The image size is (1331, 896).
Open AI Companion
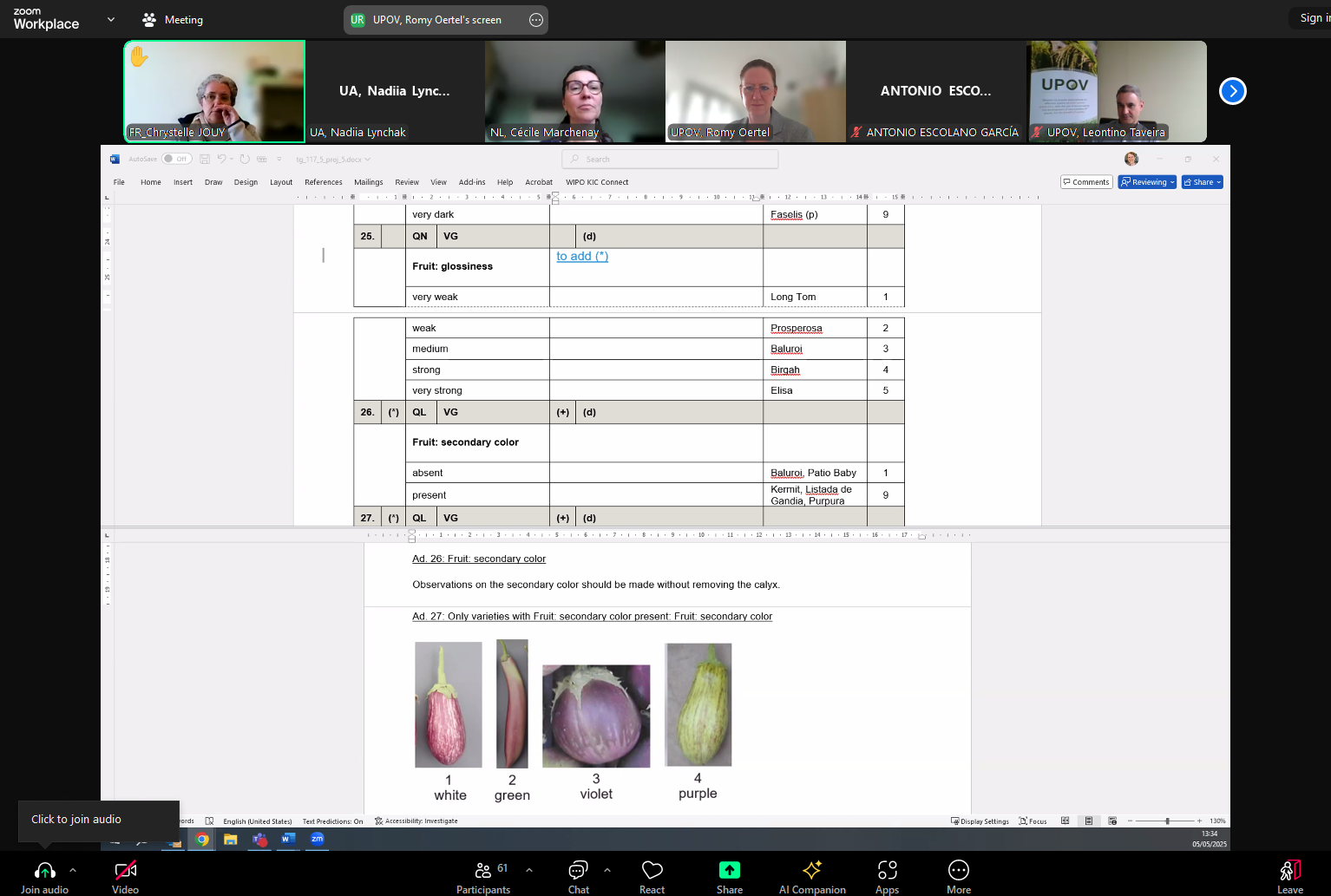click(x=811, y=871)
